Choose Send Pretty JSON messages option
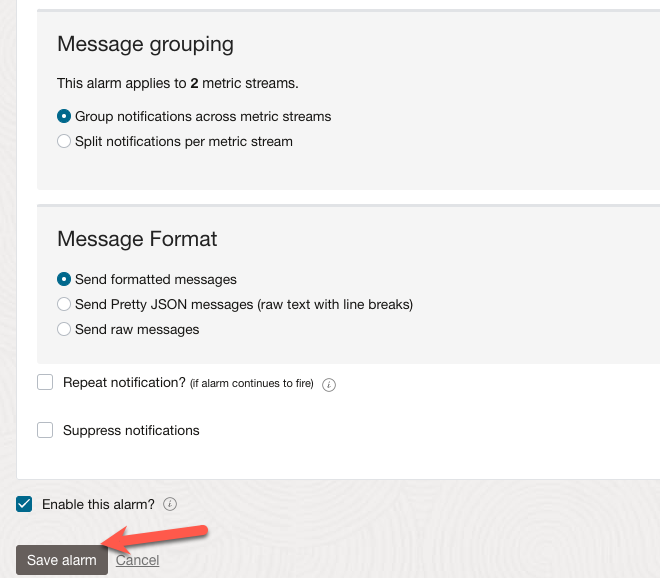 pos(64,304)
